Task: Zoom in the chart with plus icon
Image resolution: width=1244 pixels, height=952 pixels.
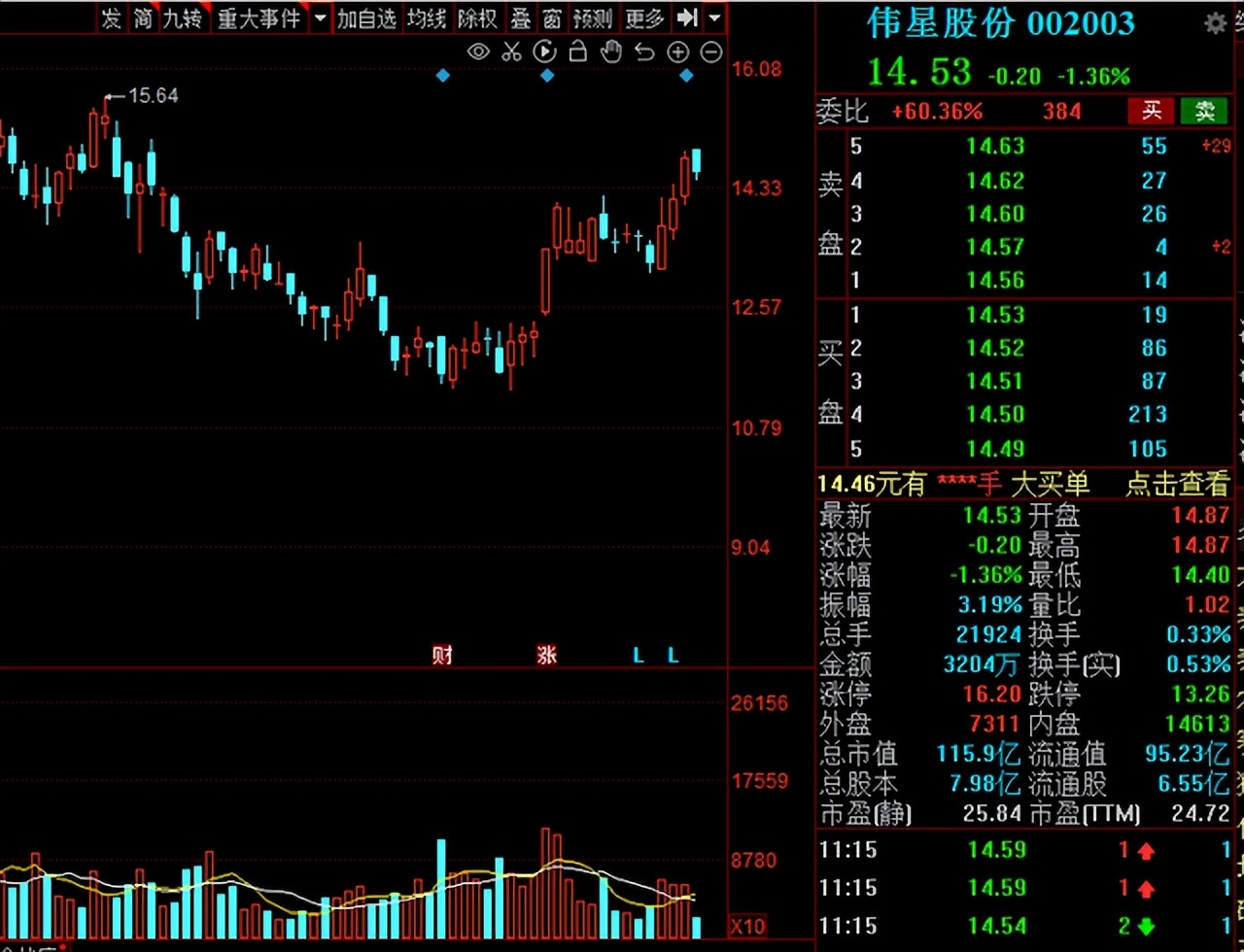Action: pyautogui.click(x=678, y=52)
